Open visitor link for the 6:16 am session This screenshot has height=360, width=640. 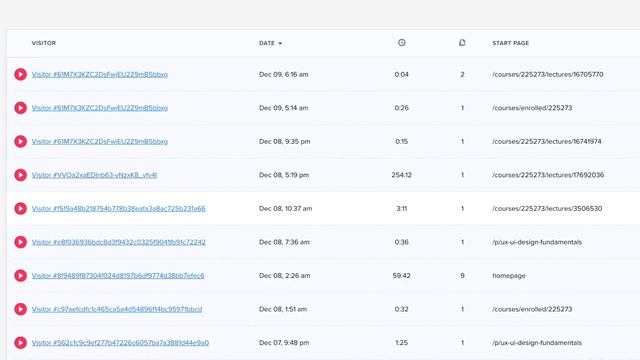pos(100,74)
